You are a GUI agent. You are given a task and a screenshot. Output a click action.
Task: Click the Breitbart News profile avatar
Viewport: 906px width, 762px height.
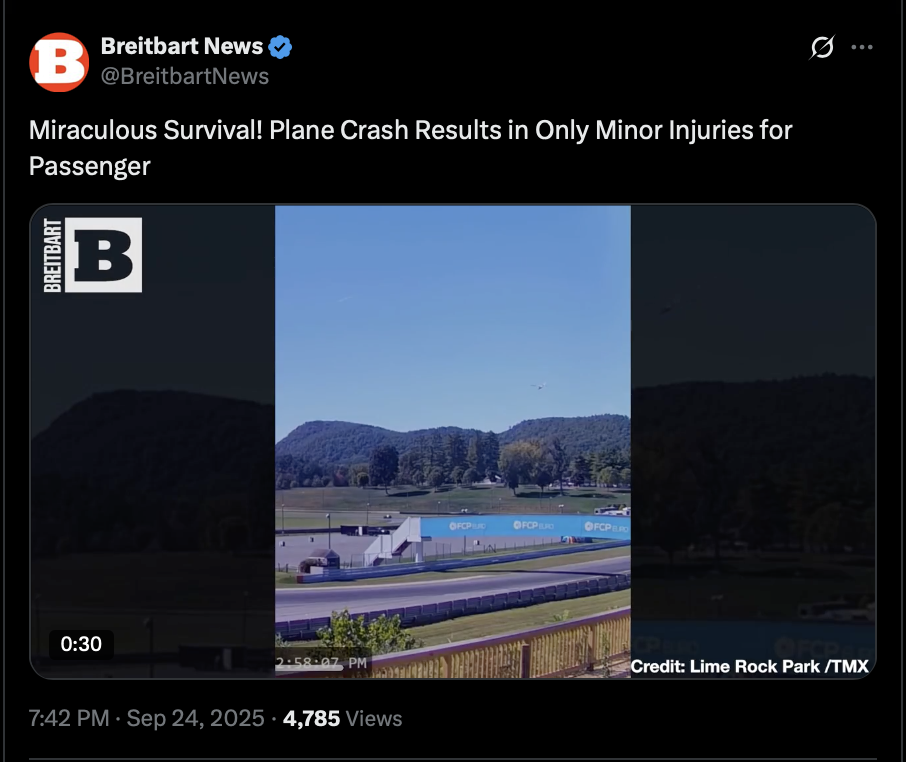point(59,62)
